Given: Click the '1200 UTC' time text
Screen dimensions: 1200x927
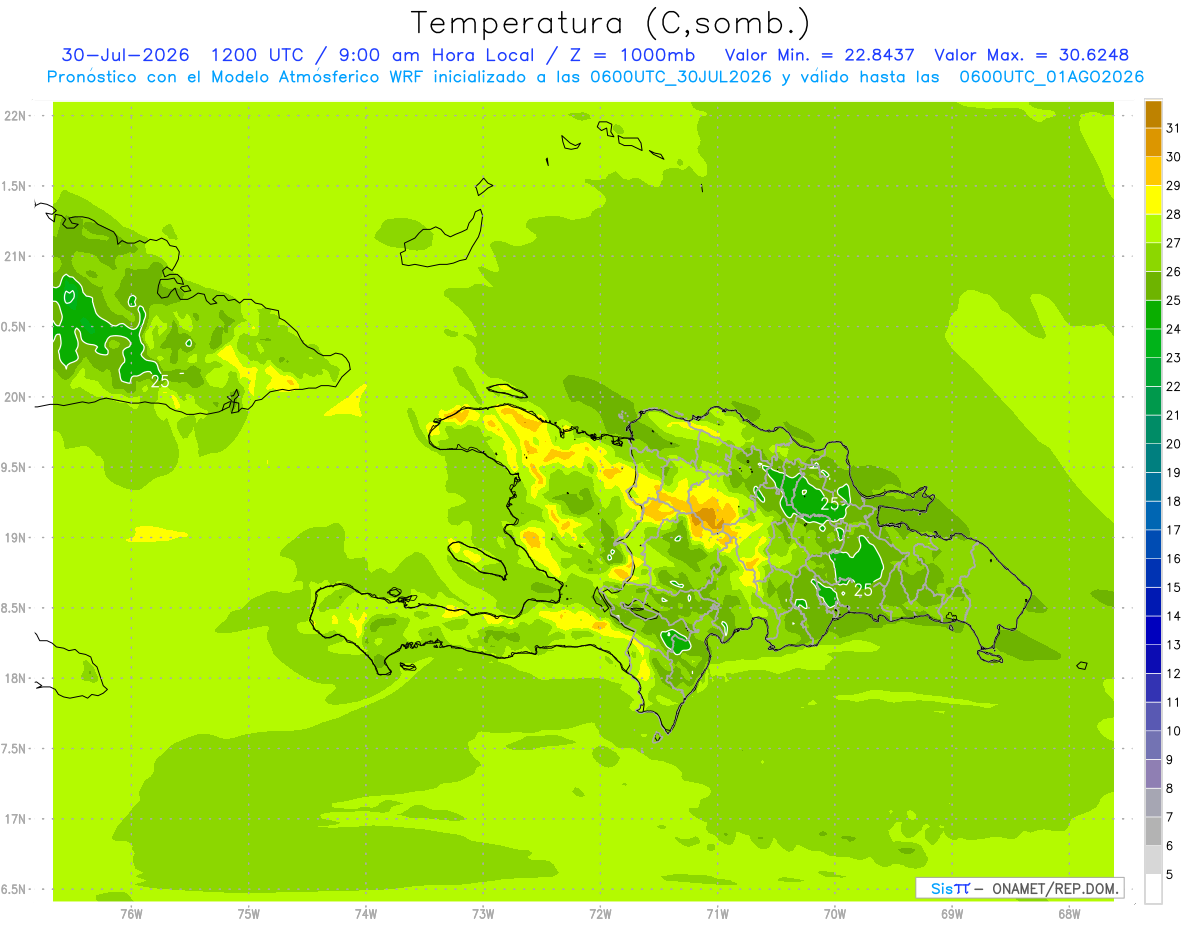Looking at the screenshot, I should point(258,55).
